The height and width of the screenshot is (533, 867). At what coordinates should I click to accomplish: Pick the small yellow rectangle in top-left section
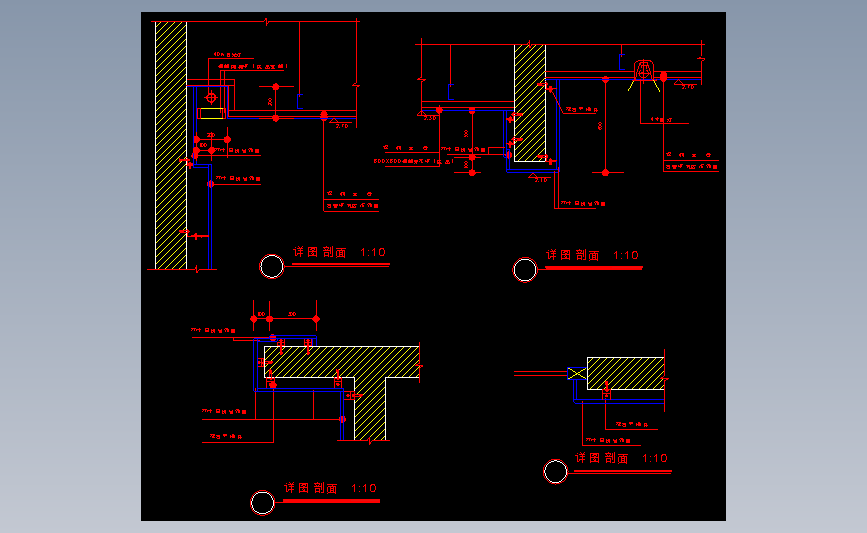pos(211,113)
